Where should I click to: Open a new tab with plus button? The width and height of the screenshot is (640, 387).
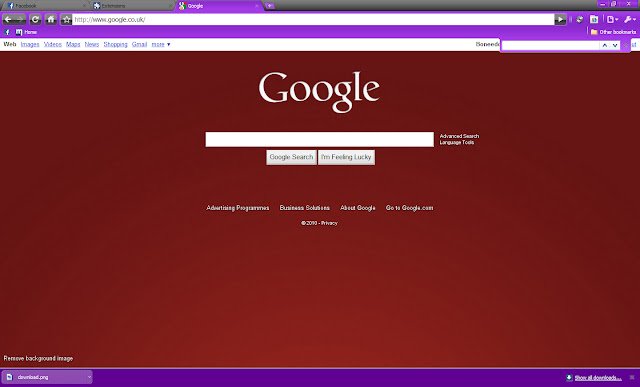pos(270,6)
